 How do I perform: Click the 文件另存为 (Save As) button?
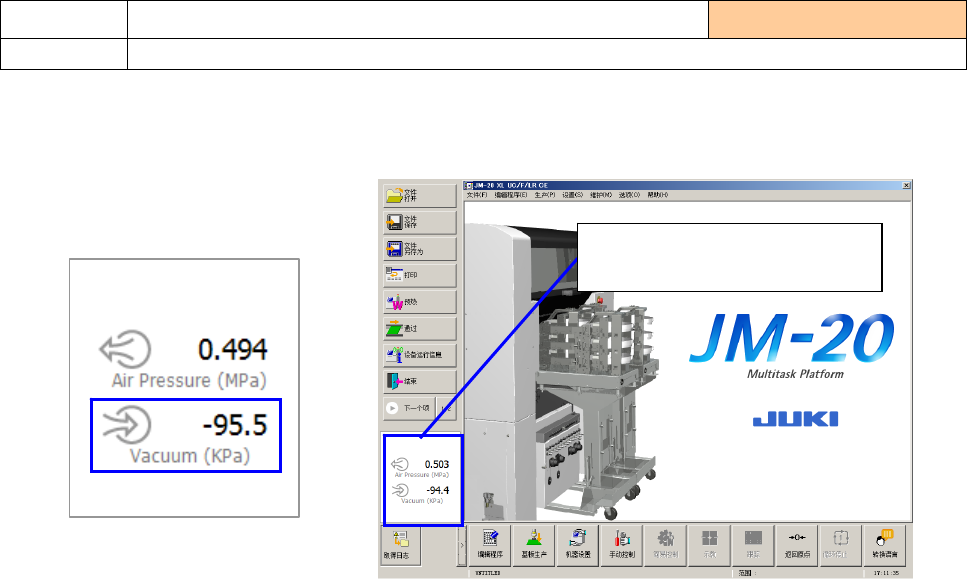419,248
